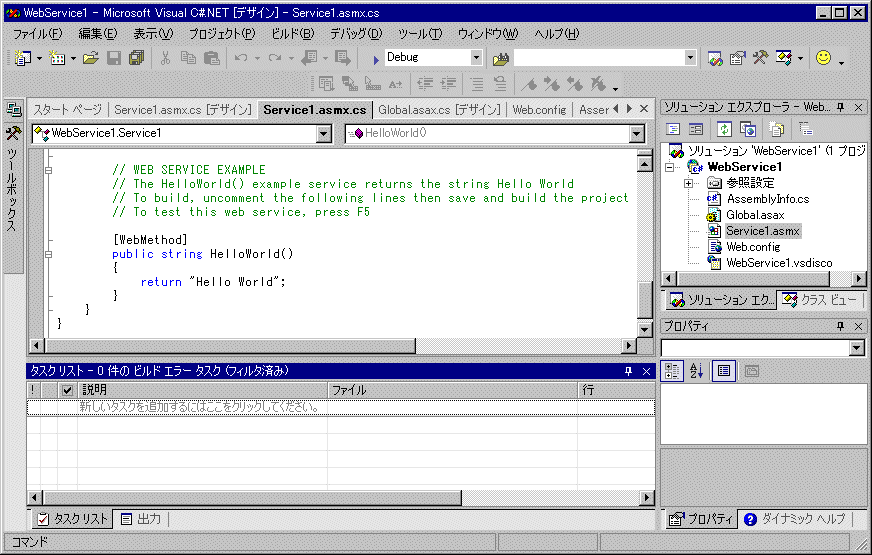This screenshot has width=872, height=555.
Task: Switch to the スタート ページ tab
Action: (68, 110)
